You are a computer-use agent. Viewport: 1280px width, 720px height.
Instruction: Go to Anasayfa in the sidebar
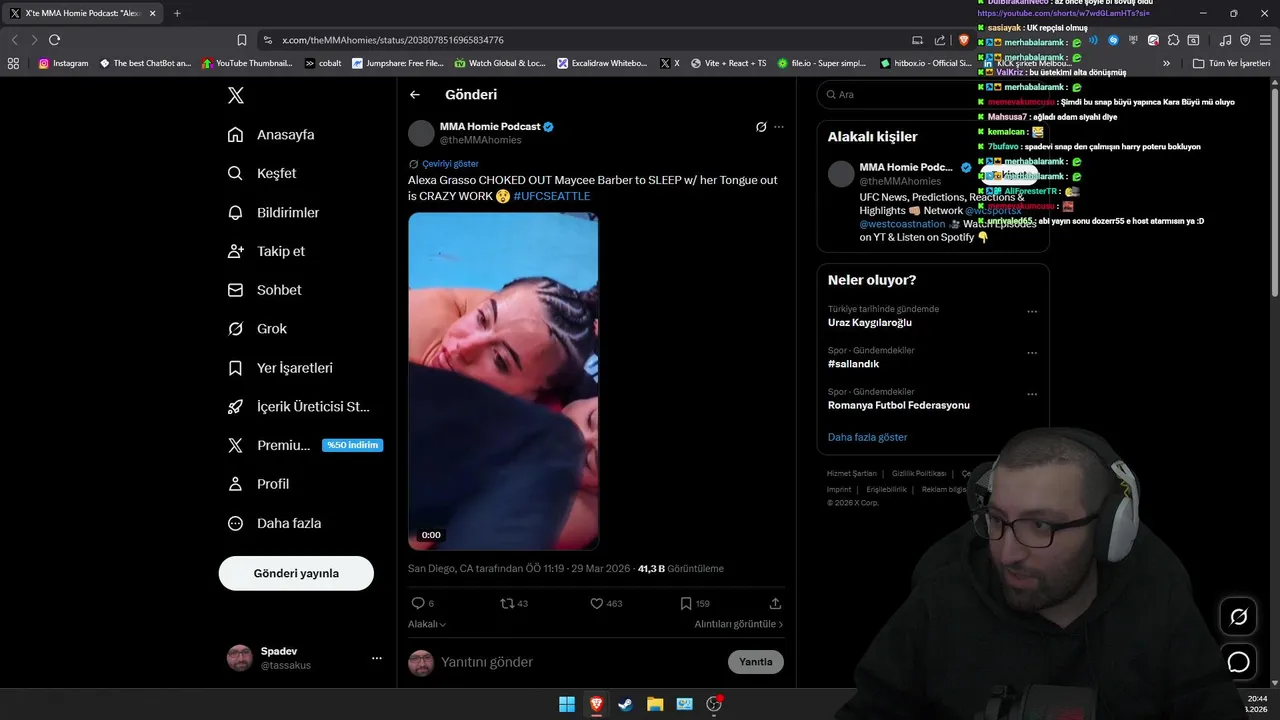271,134
